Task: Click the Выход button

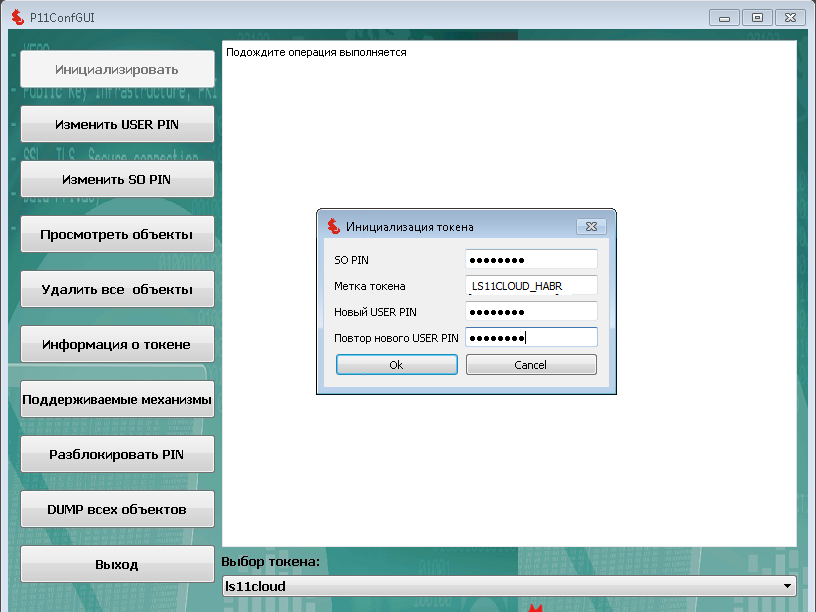Action: point(117,564)
